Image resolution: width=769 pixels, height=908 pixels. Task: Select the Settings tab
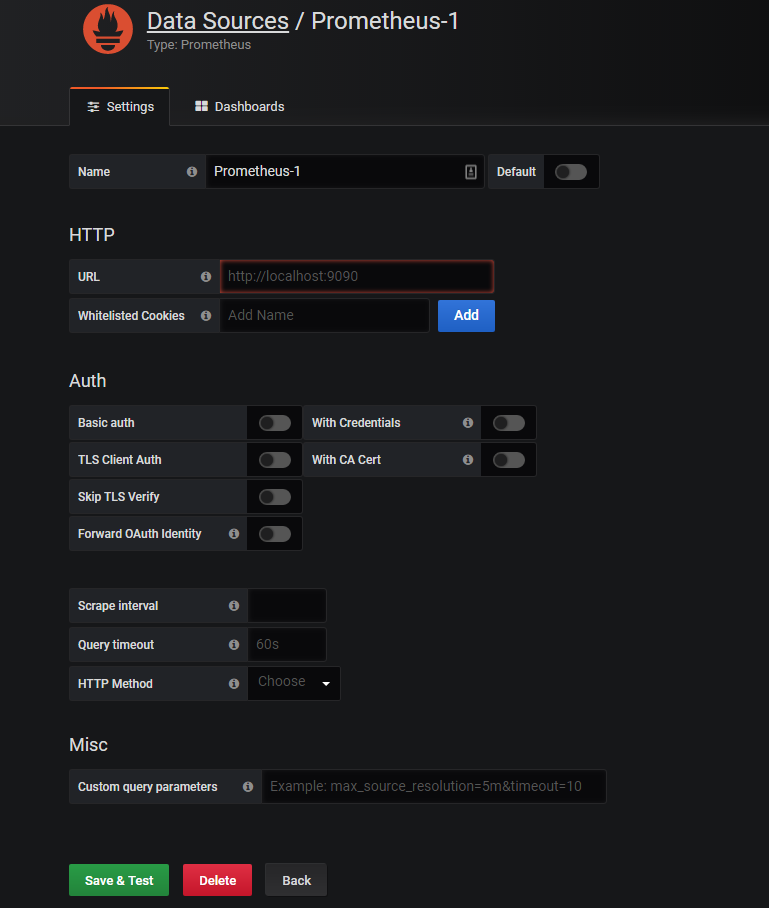pos(120,107)
